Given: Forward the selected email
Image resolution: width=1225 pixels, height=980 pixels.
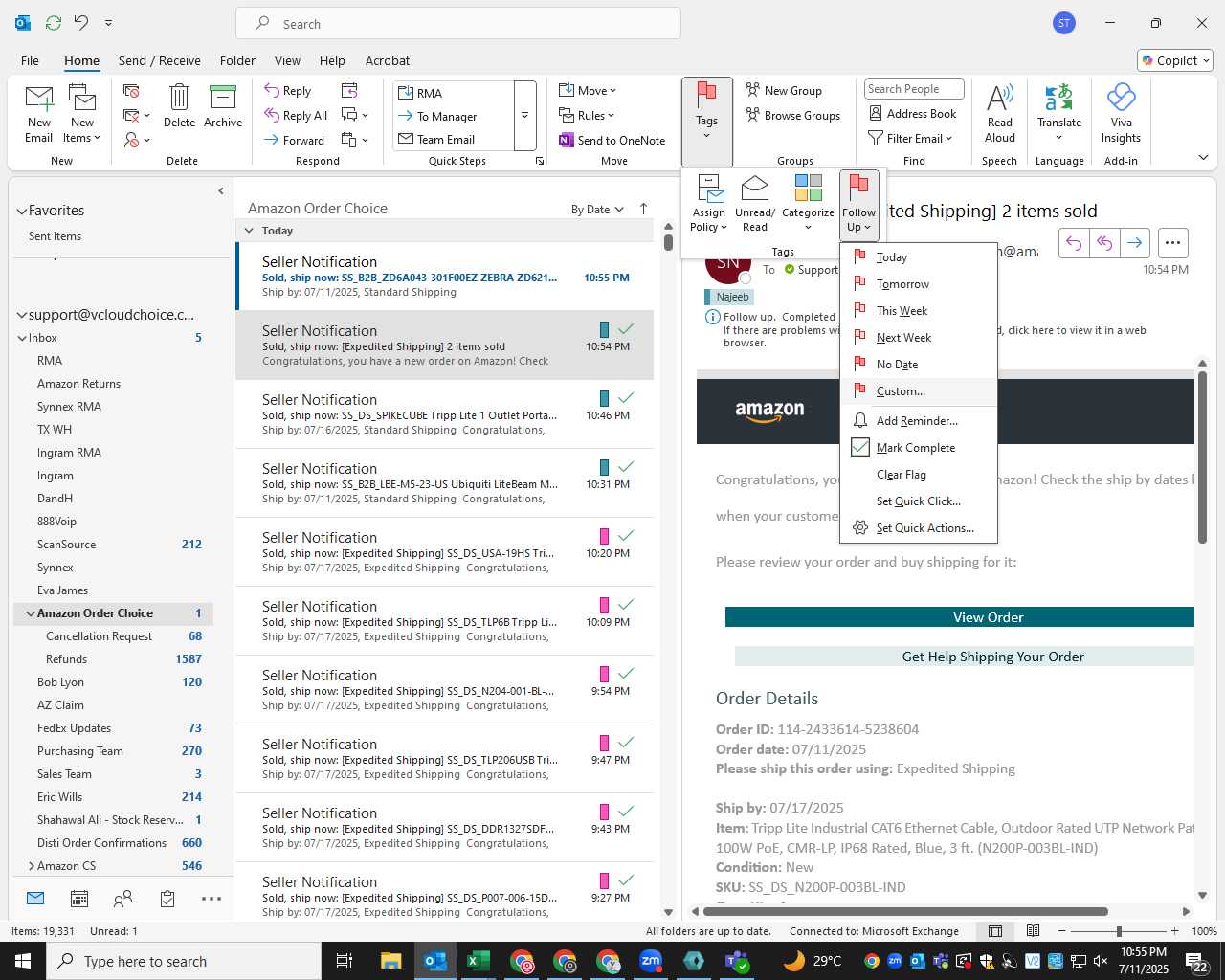Looking at the screenshot, I should (x=296, y=140).
